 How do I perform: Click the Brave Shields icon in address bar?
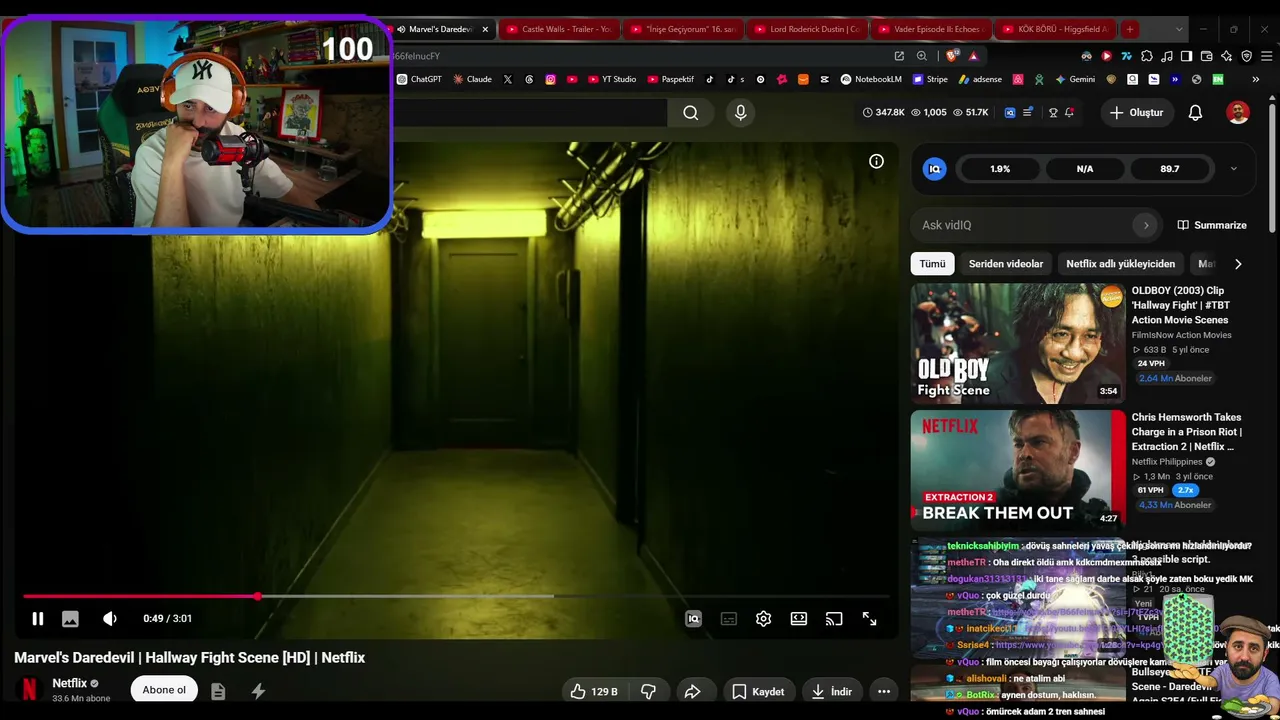tap(951, 56)
